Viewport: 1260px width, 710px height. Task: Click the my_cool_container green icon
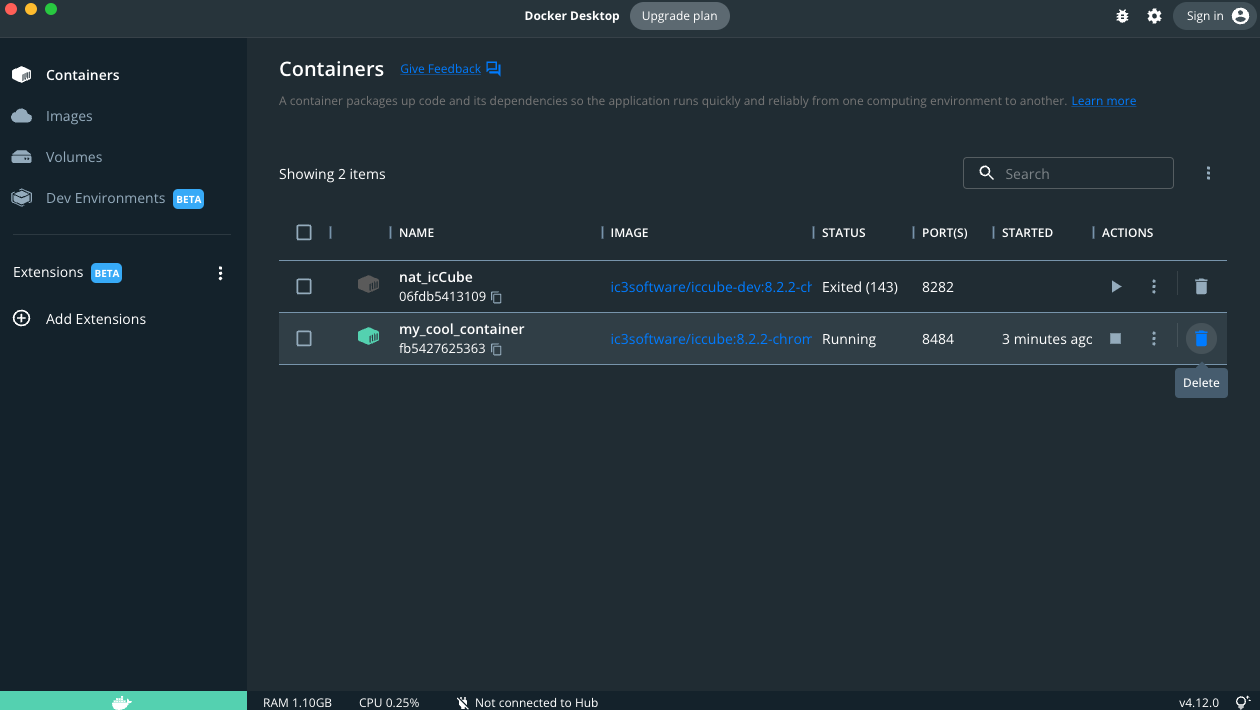coord(368,337)
